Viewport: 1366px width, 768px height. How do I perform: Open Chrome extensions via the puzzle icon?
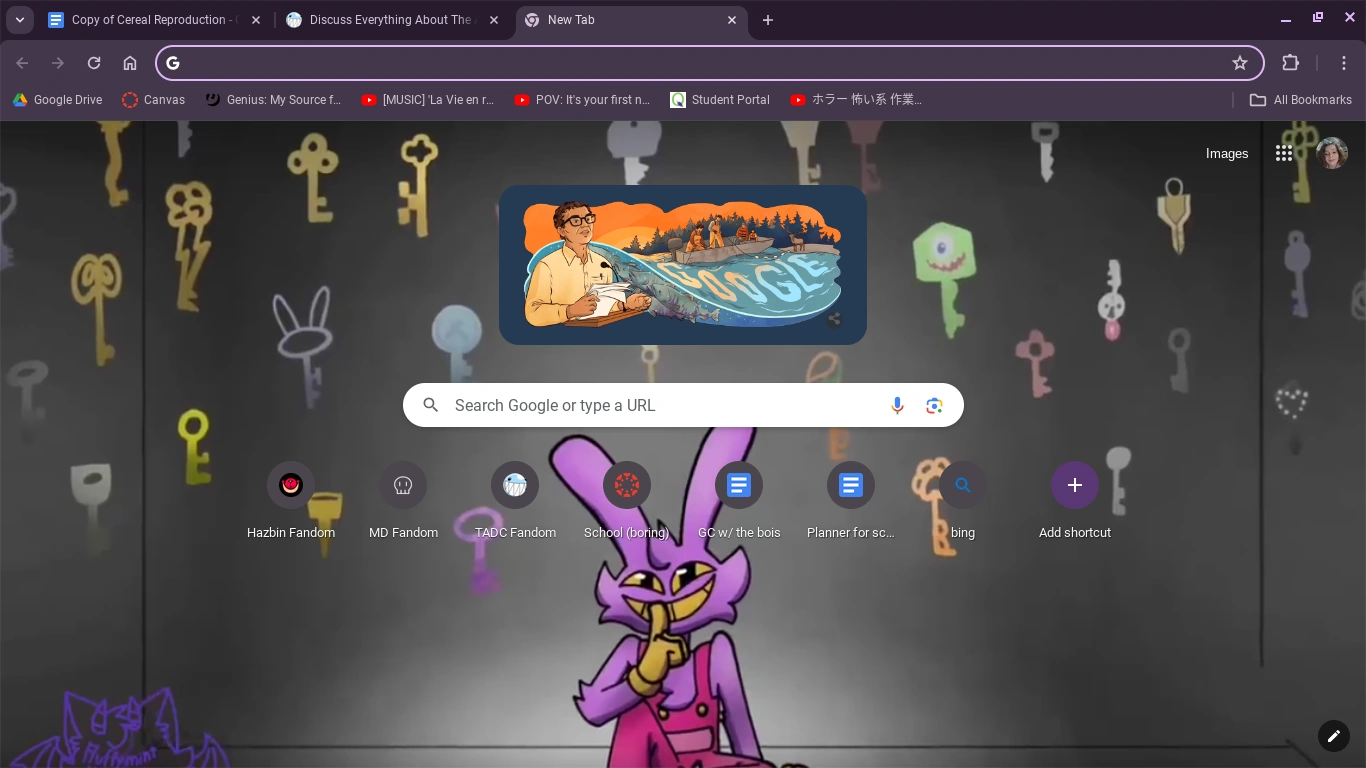[x=1290, y=62]
